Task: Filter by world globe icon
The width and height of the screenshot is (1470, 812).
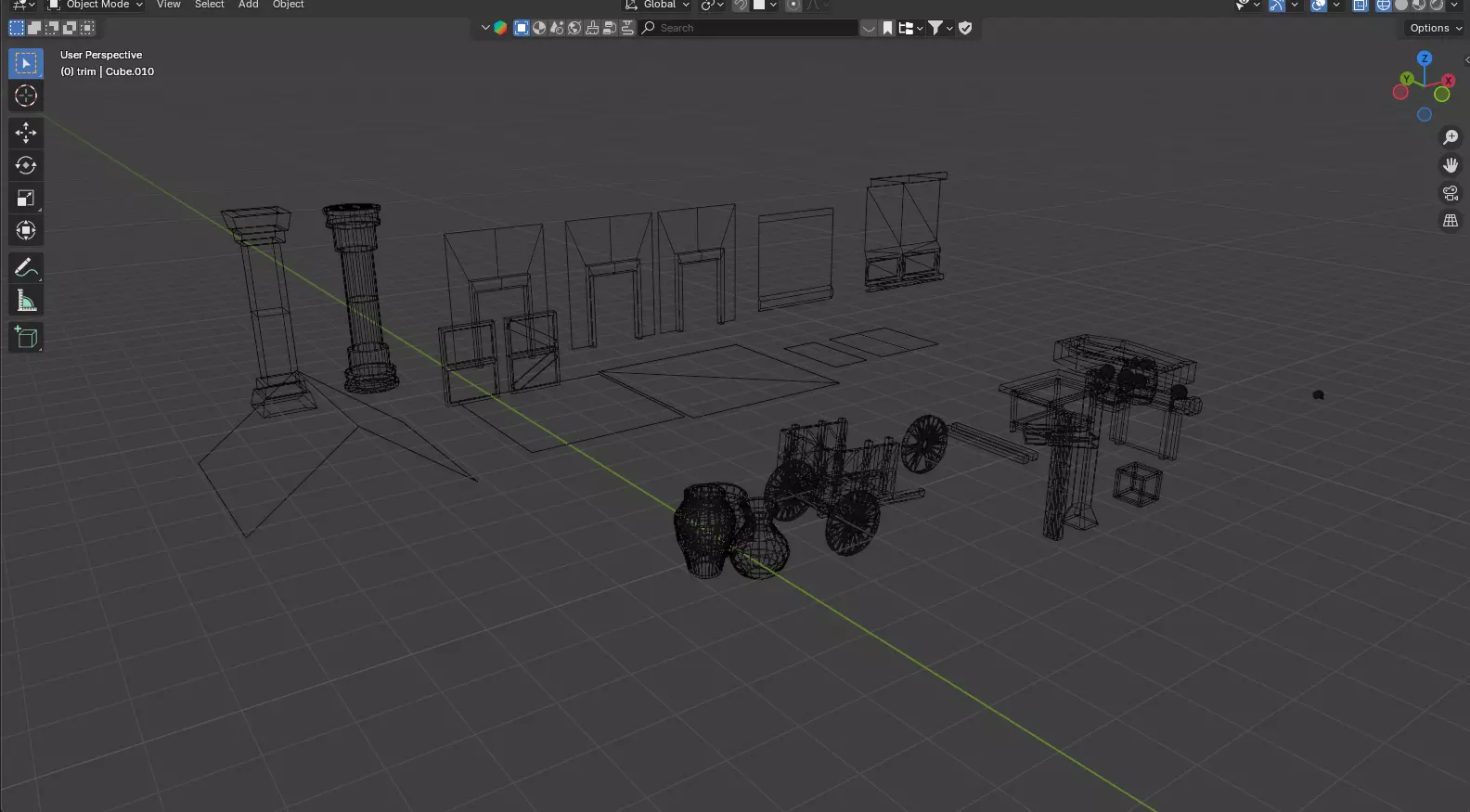Action: [x=574, y=28]
